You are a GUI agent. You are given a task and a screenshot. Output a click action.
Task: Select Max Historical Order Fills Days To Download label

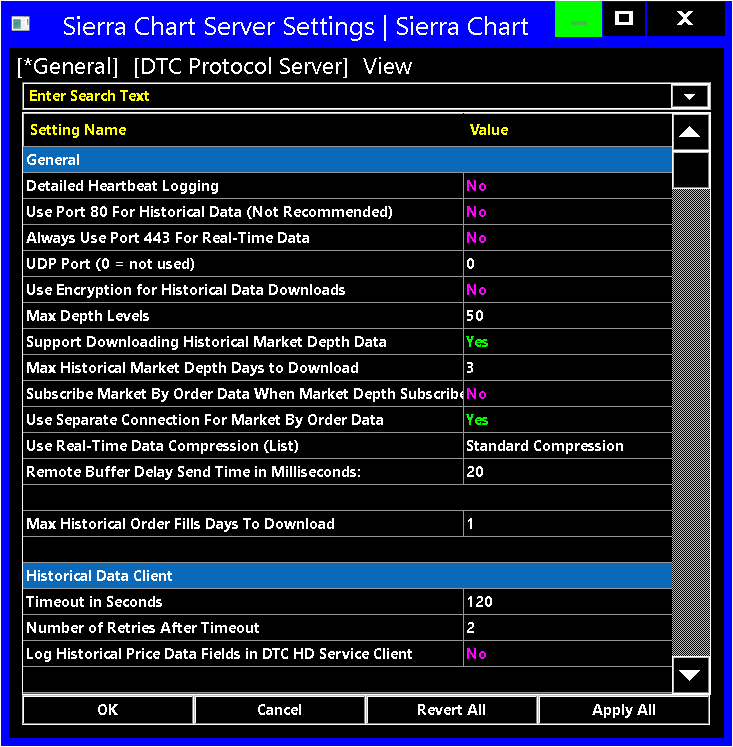pos(181,524)
